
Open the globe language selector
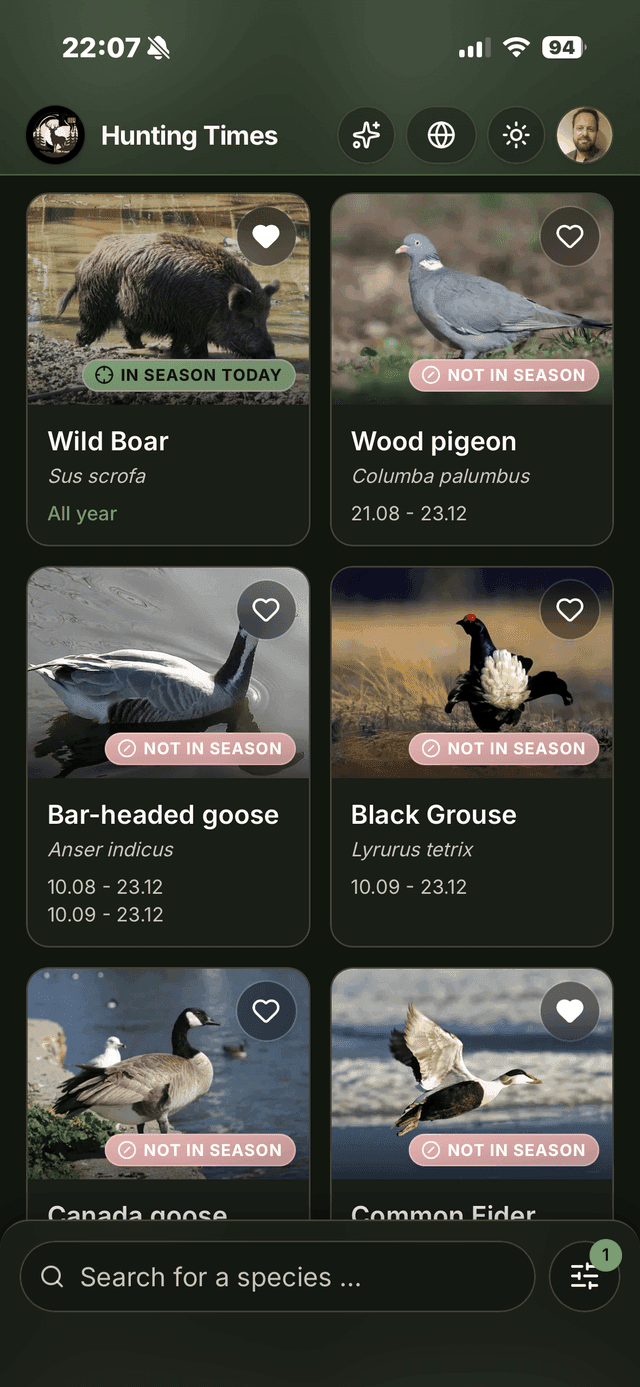pyautogui.click(x=441, y=135)
